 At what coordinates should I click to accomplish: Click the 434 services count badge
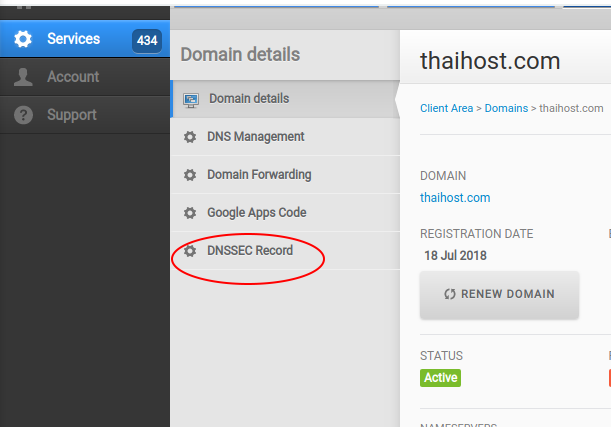point(146,40)
